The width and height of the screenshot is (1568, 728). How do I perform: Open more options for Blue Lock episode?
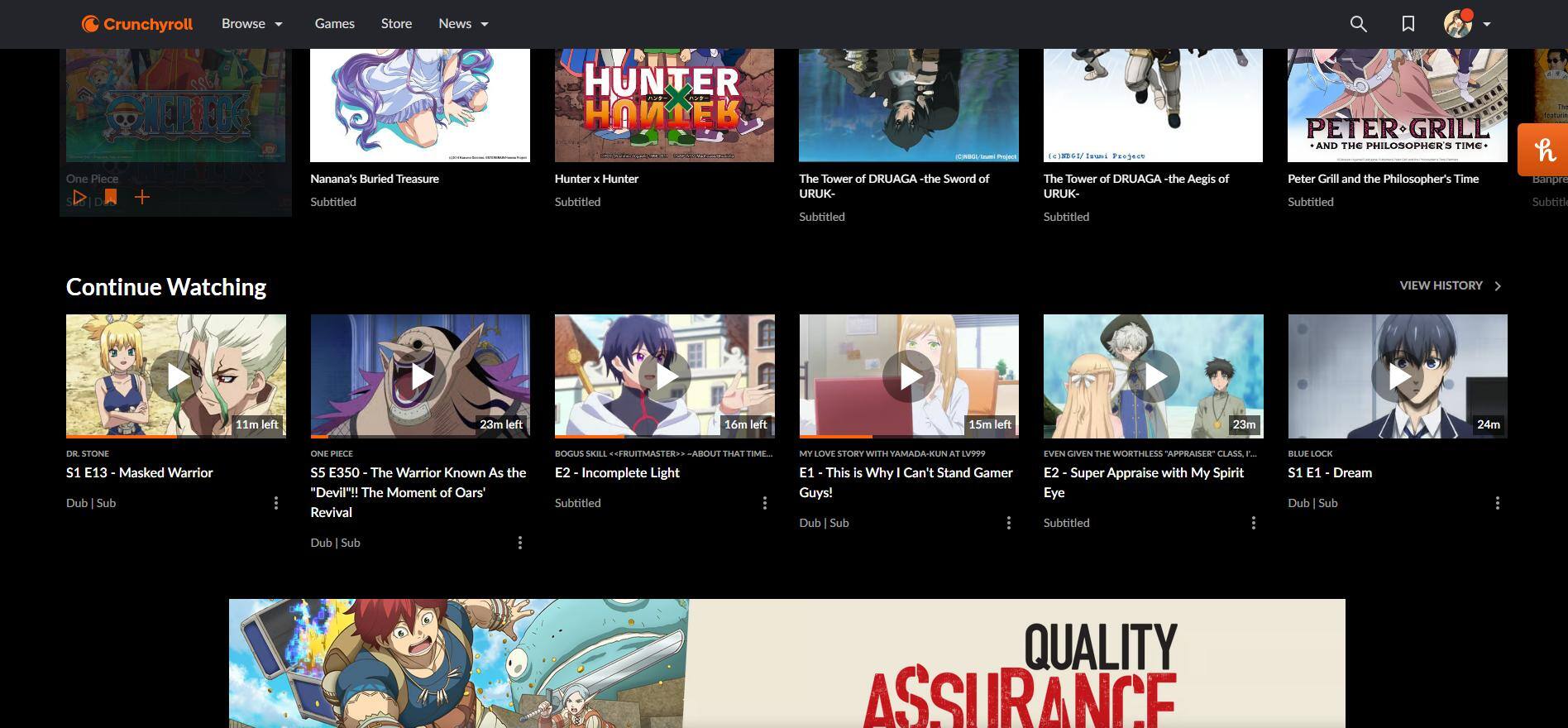pyautogui.click(x=1497, y=503)
